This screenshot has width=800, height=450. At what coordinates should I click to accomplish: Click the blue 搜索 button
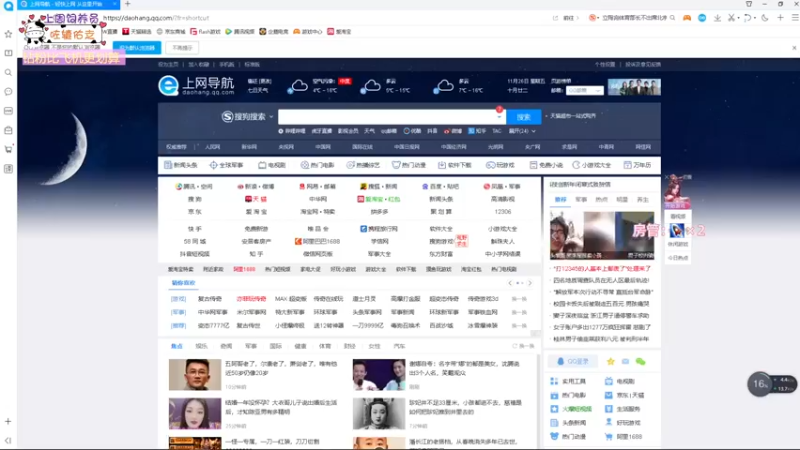tap(523, 117)
